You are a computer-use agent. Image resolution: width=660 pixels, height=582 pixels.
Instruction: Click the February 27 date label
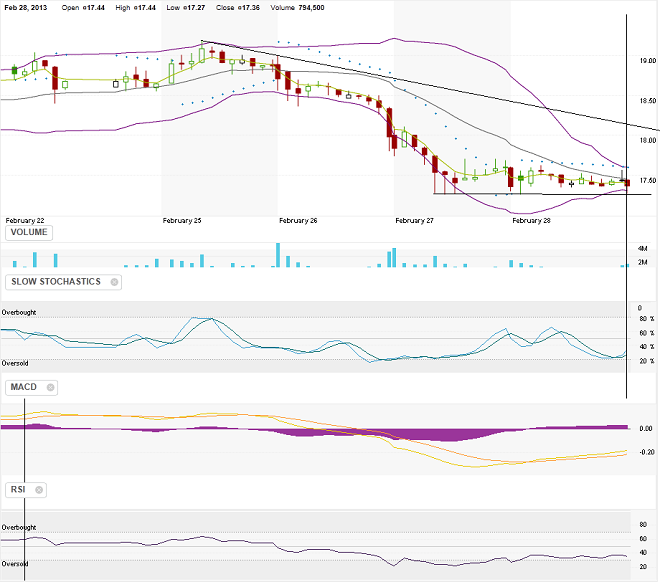[415, 220]
